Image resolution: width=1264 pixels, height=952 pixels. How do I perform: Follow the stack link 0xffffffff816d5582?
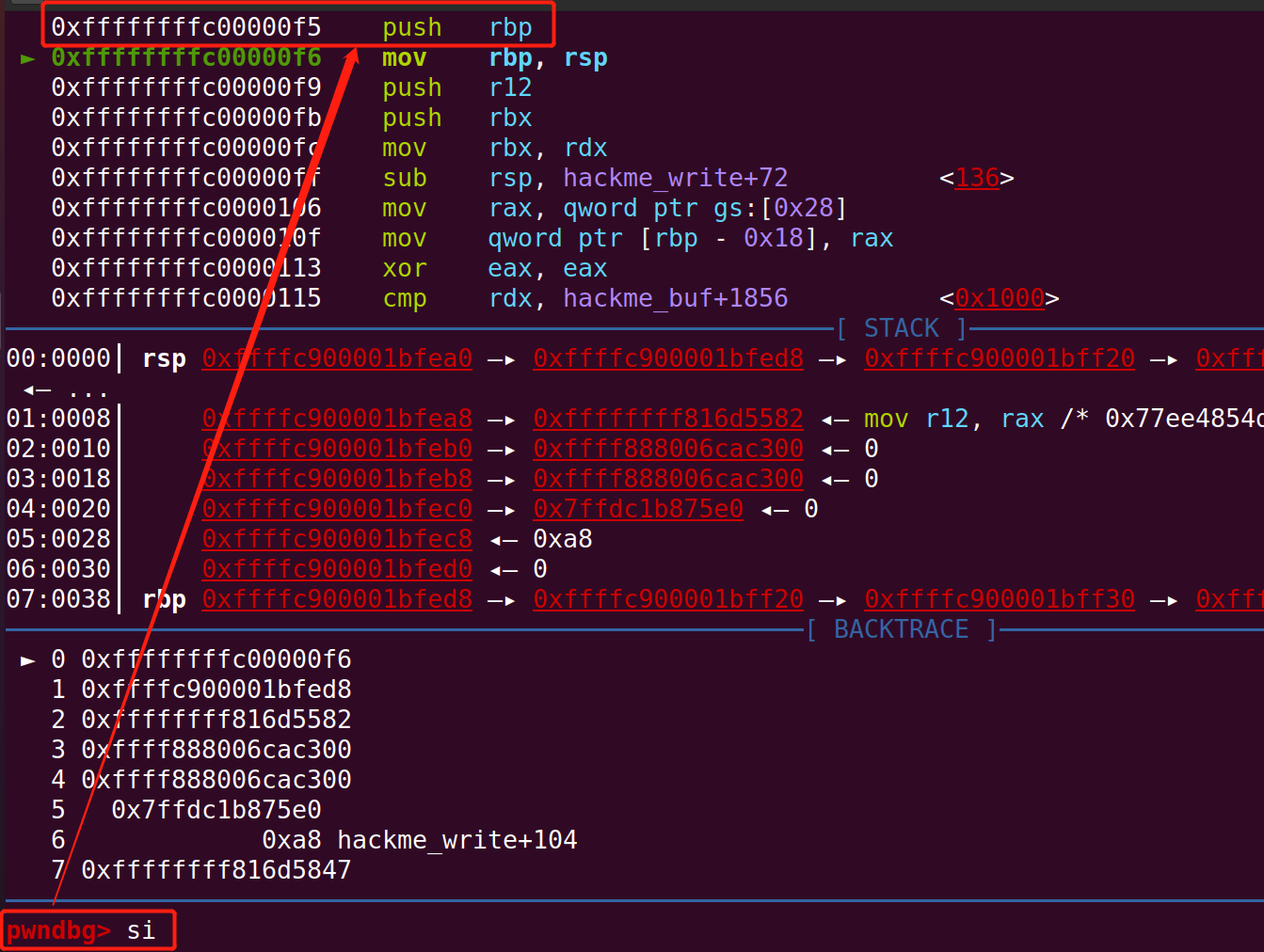tap(668, 418)
